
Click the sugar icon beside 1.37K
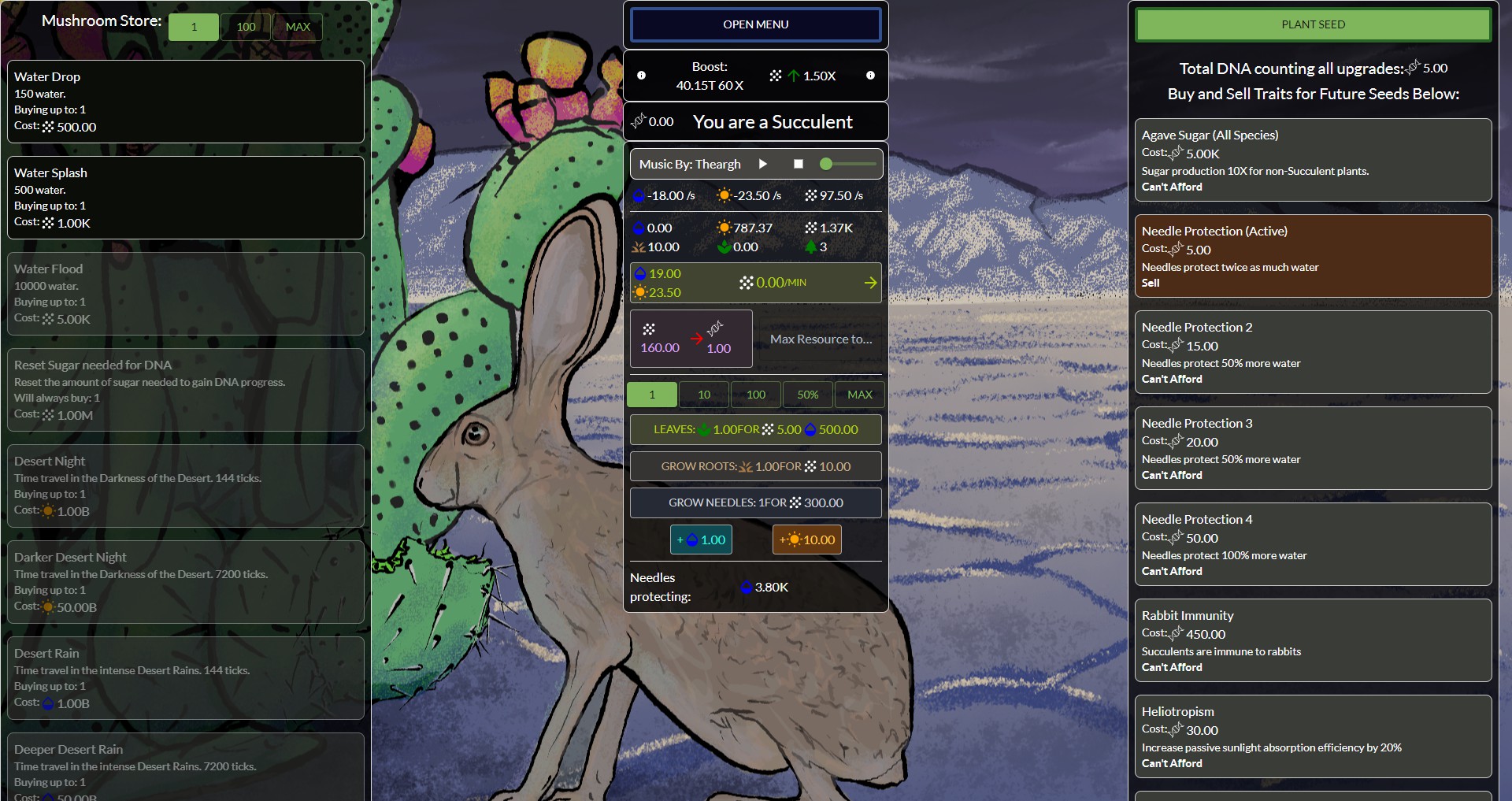pos(811,228)
